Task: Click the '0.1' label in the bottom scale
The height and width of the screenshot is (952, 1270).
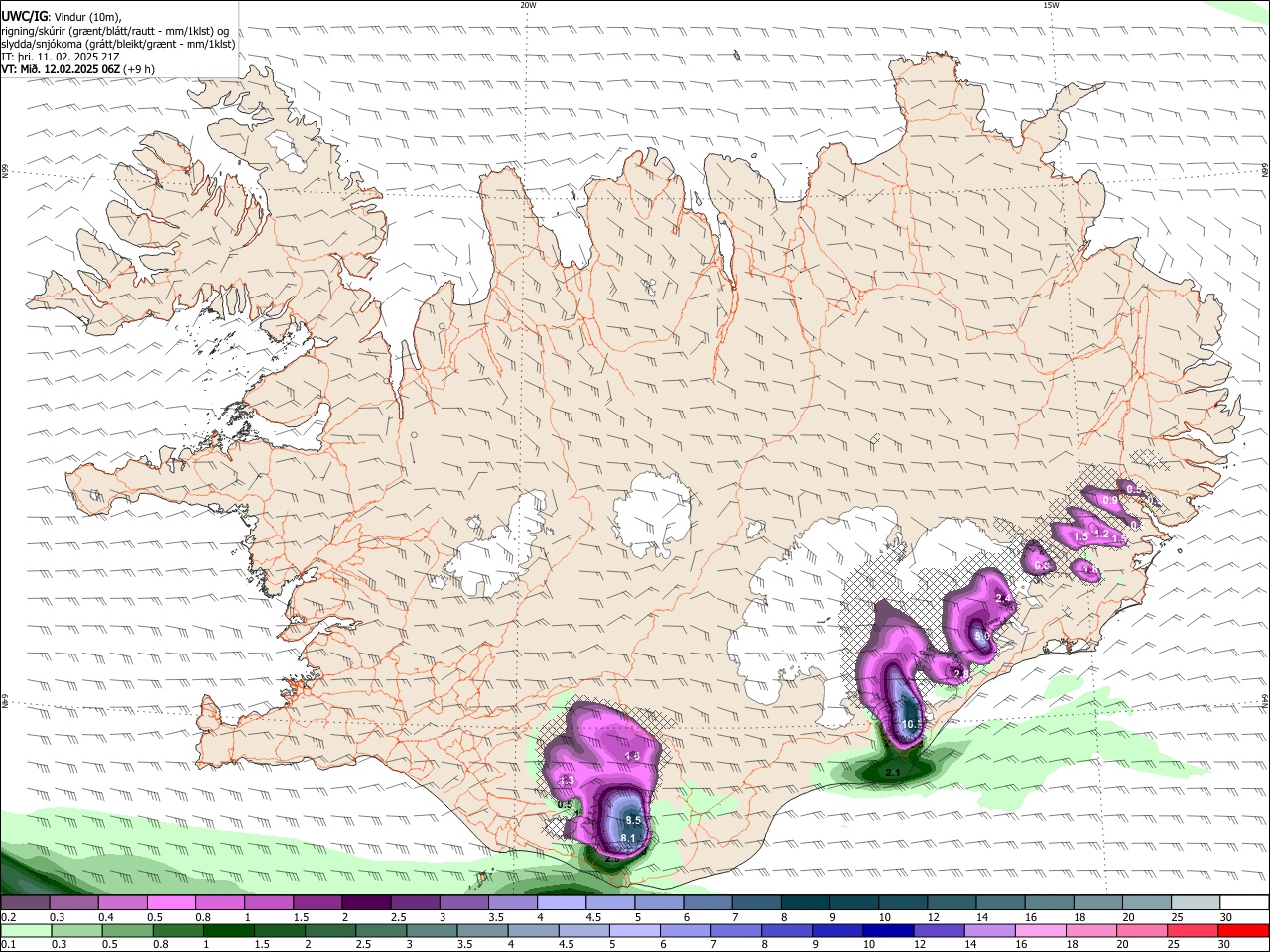Action: pyautogui.click(x=7, y=945)
